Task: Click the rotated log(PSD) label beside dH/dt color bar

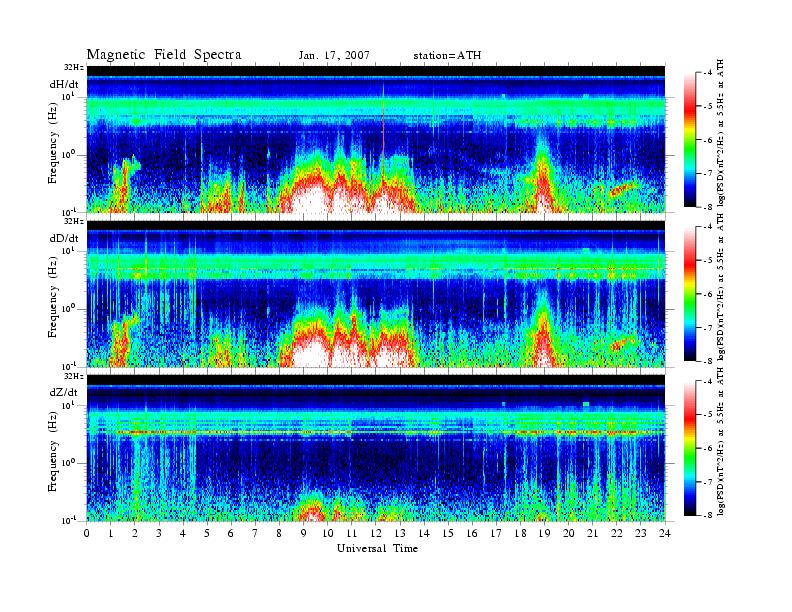Action: coord(721,133)
